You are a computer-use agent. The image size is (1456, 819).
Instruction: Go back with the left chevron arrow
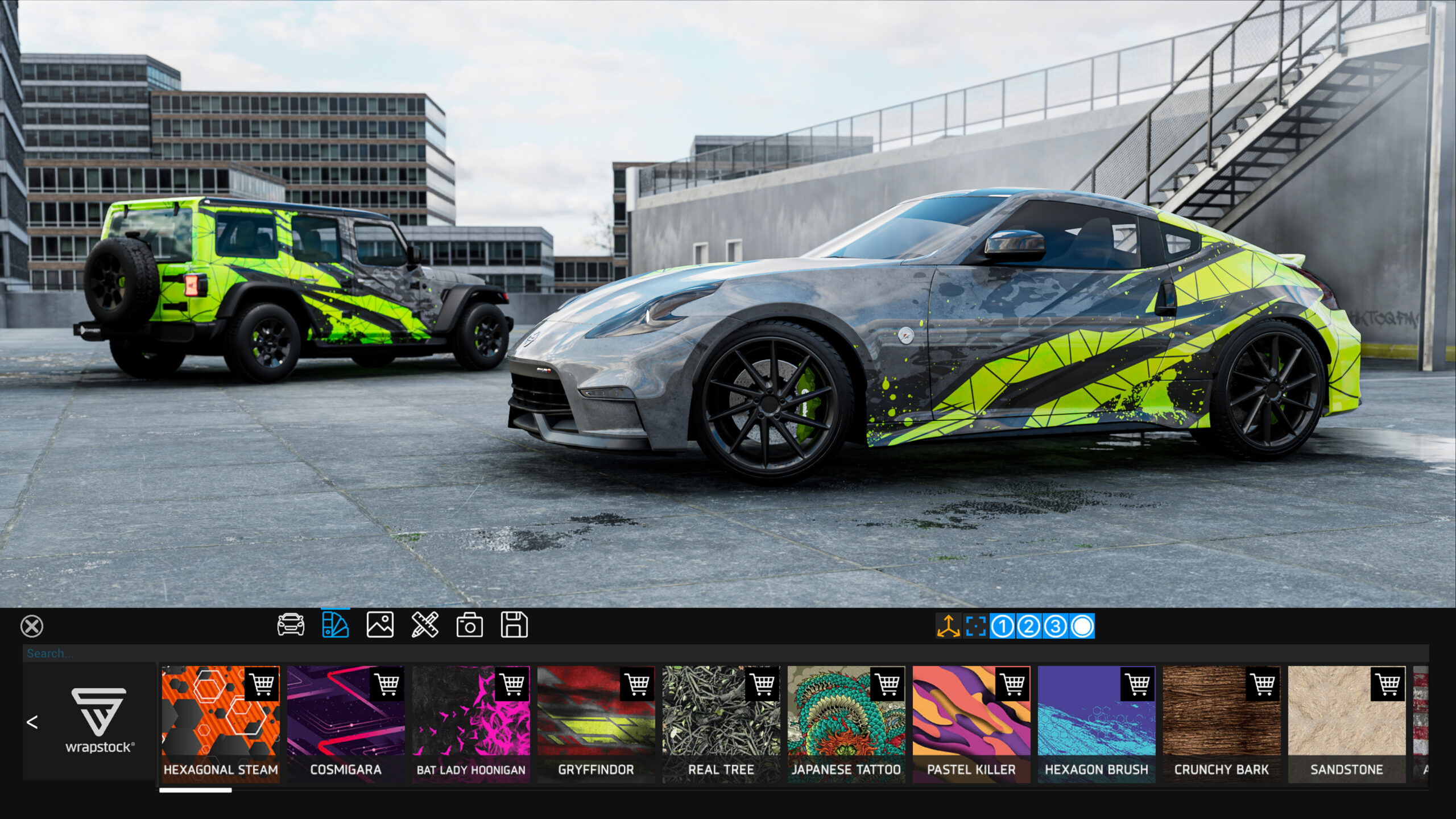point(32,722)
